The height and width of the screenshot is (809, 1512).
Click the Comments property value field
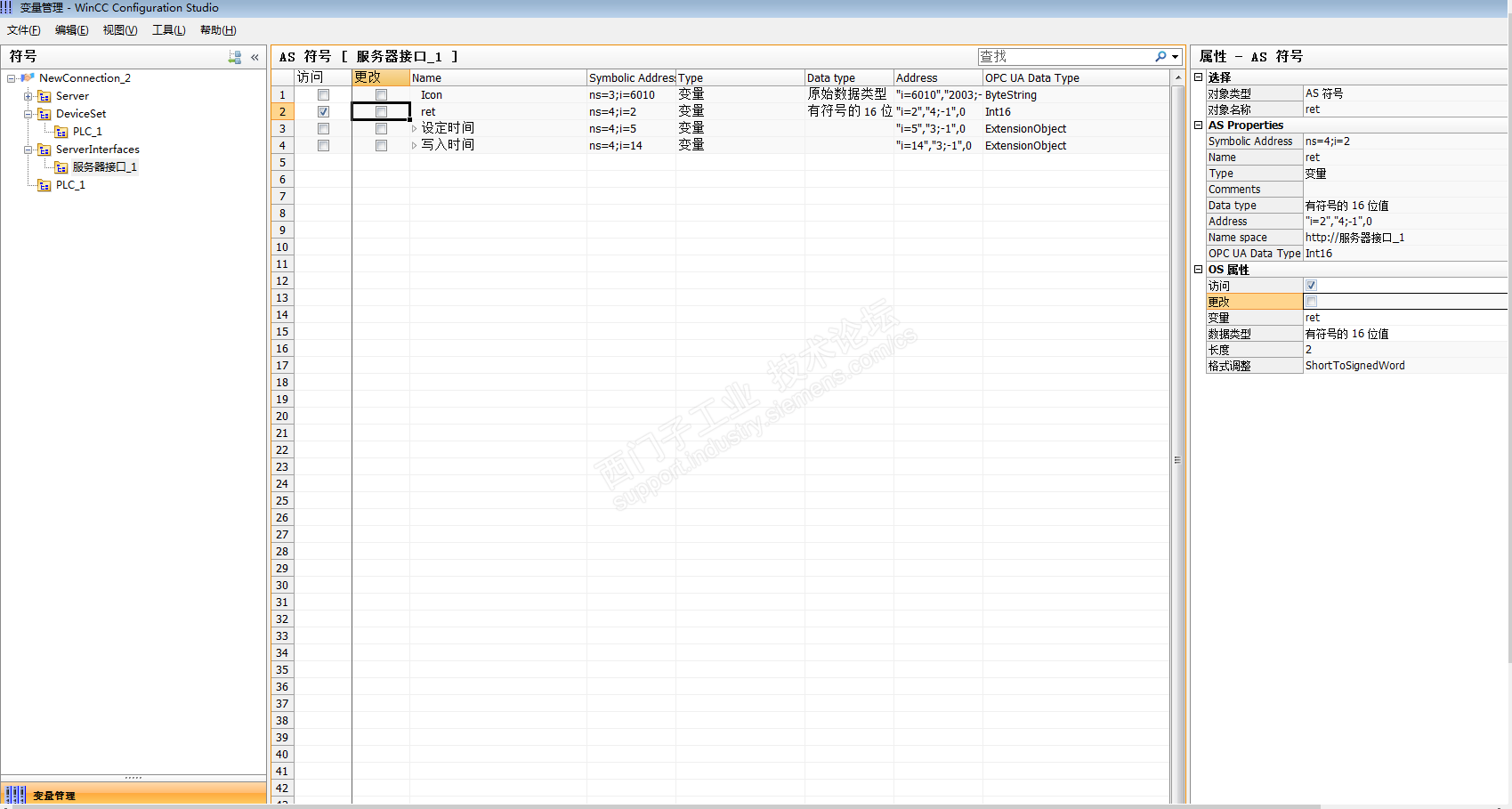[1405, 190]
